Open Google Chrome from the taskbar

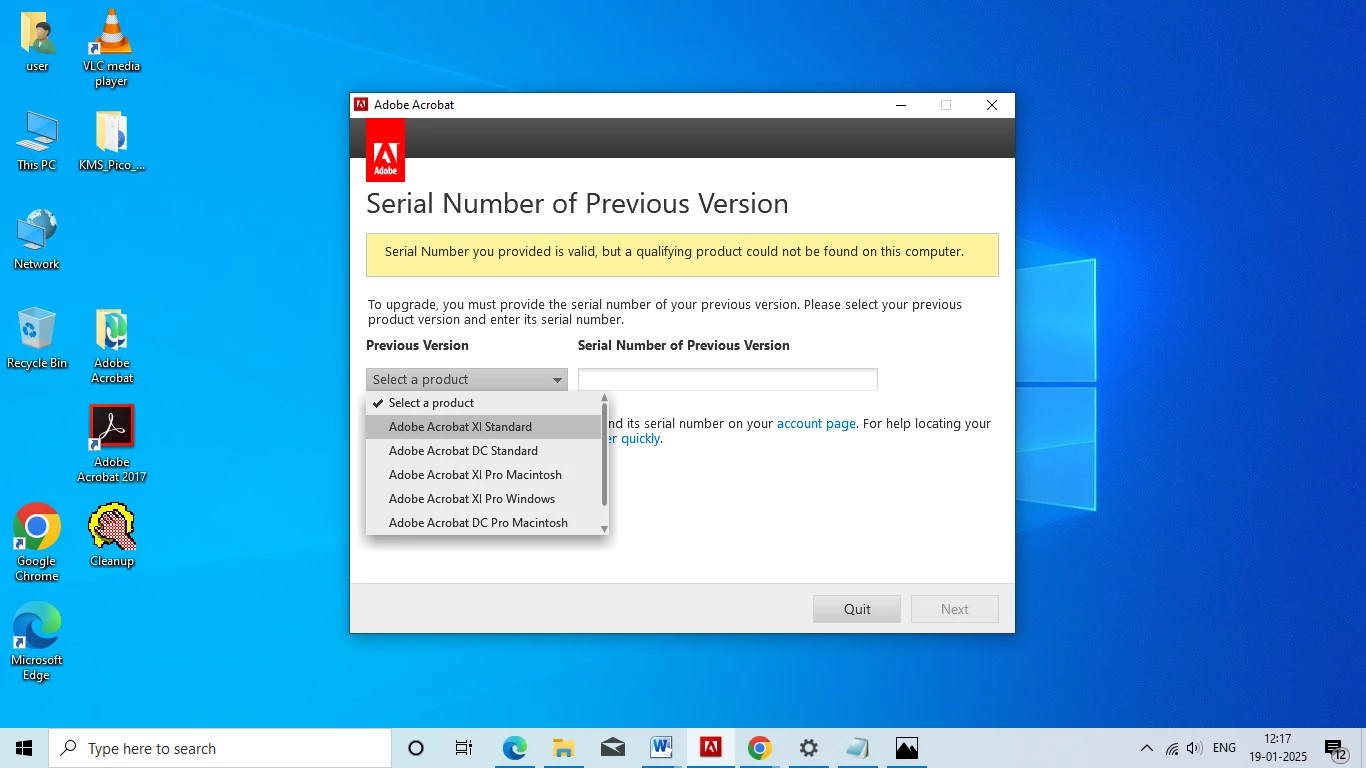760,748
